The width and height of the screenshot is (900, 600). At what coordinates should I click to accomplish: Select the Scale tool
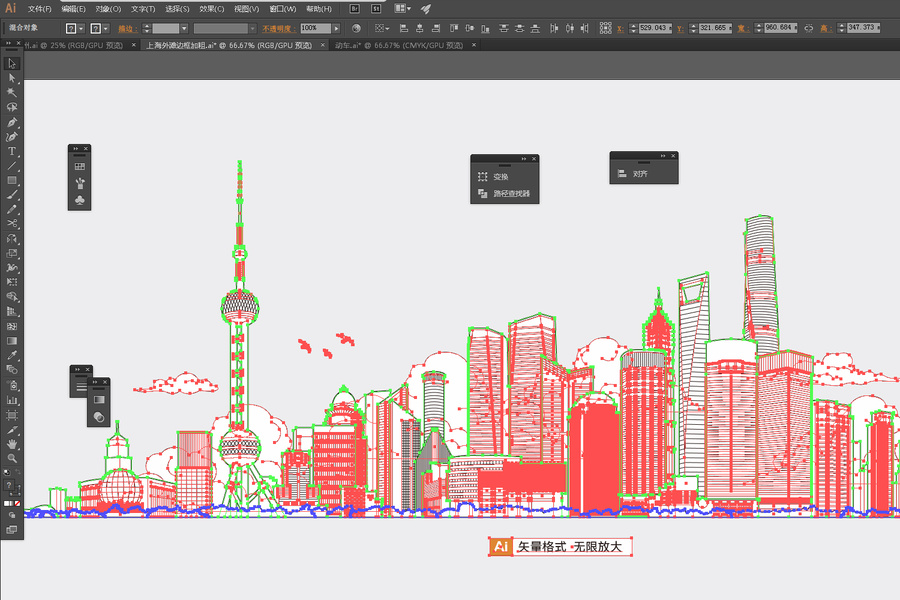tap(11, 253)
